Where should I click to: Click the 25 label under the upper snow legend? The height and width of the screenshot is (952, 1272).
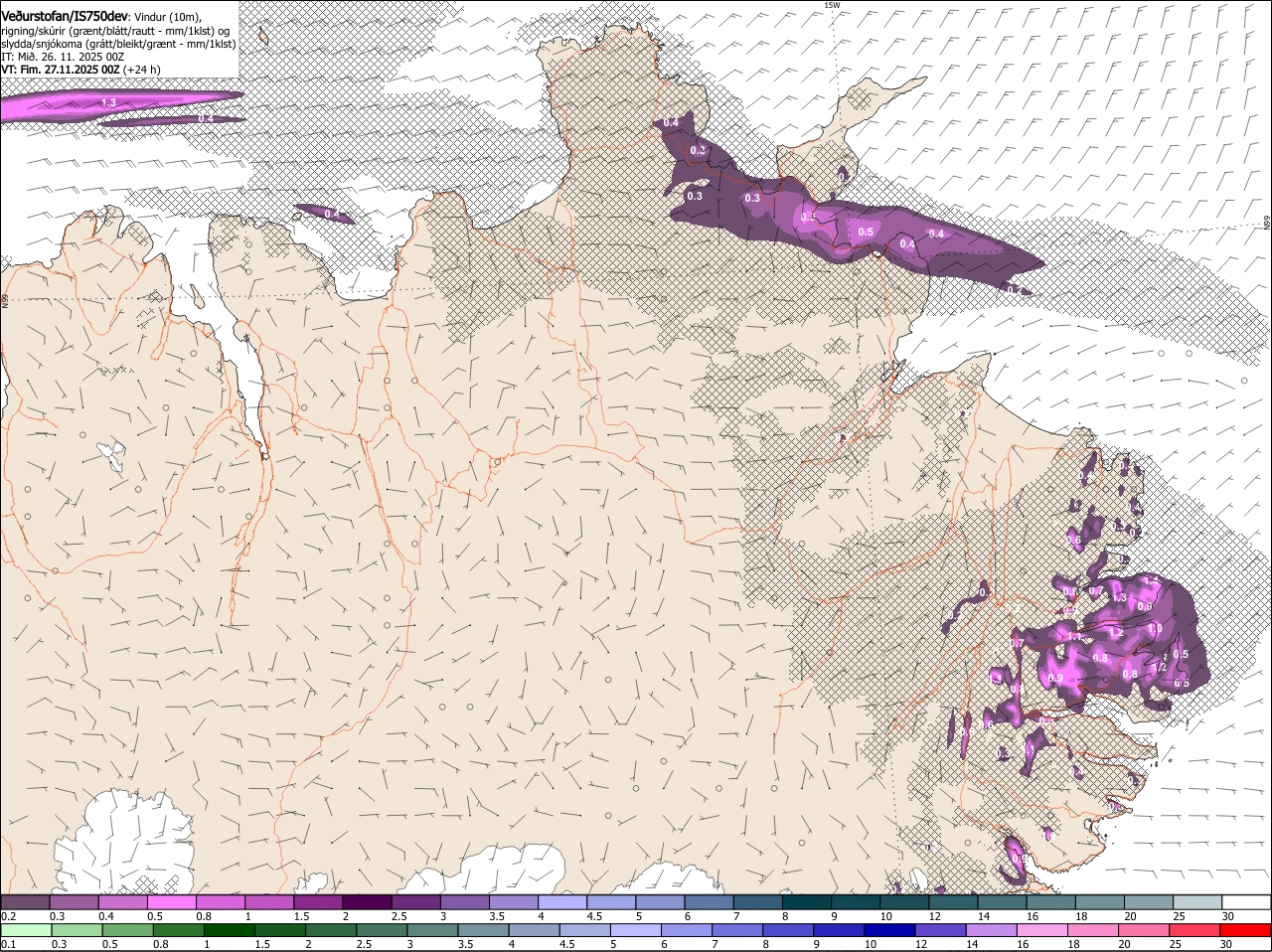pyautogui.click(x=1179, y=915)
